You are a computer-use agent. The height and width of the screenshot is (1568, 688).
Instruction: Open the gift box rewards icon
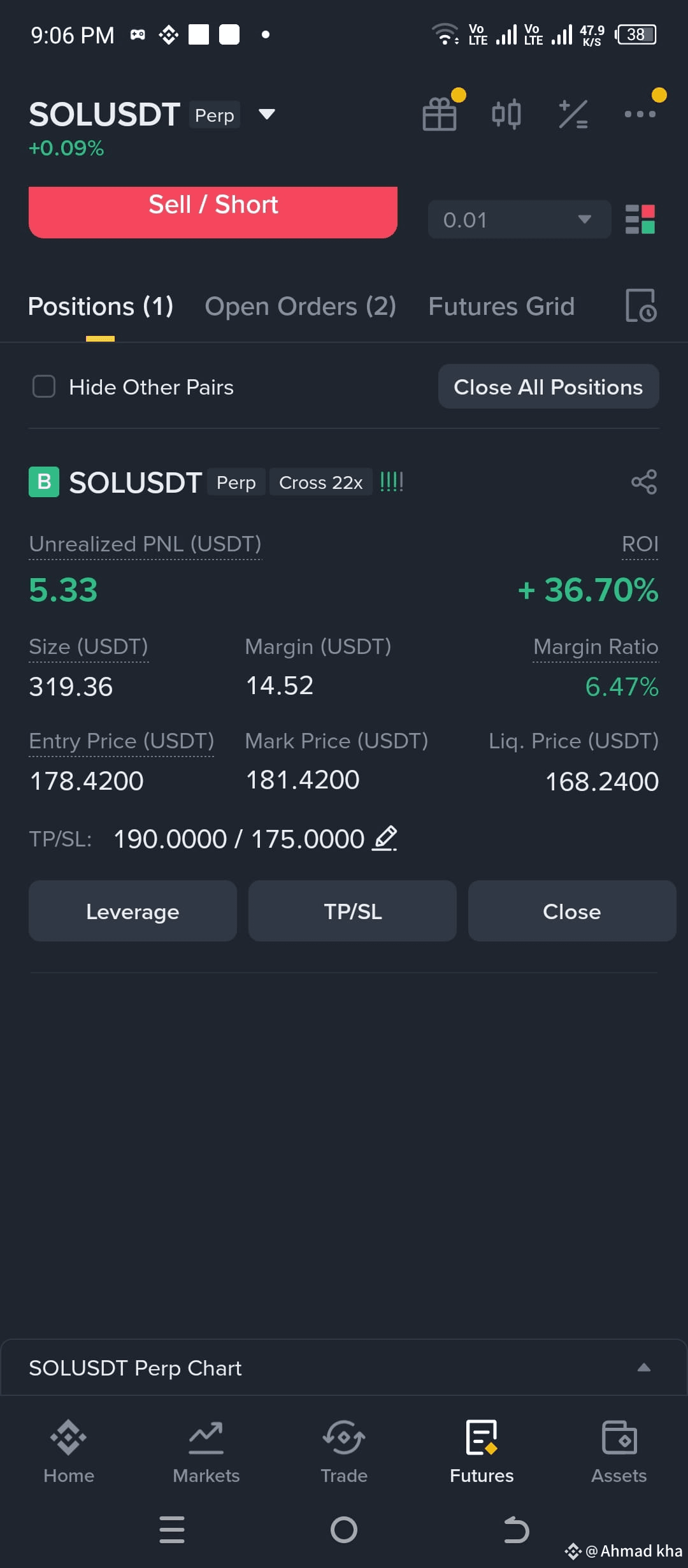click(440, 115)
